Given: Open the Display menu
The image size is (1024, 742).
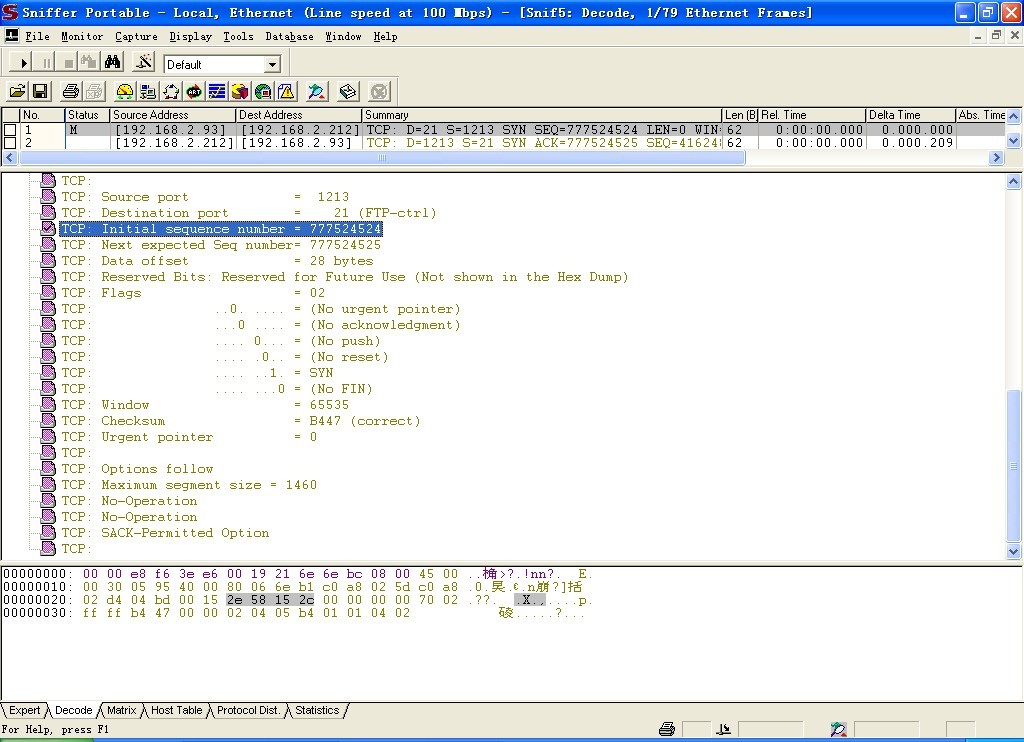Looking at the screenshot, I should point(190,36).
